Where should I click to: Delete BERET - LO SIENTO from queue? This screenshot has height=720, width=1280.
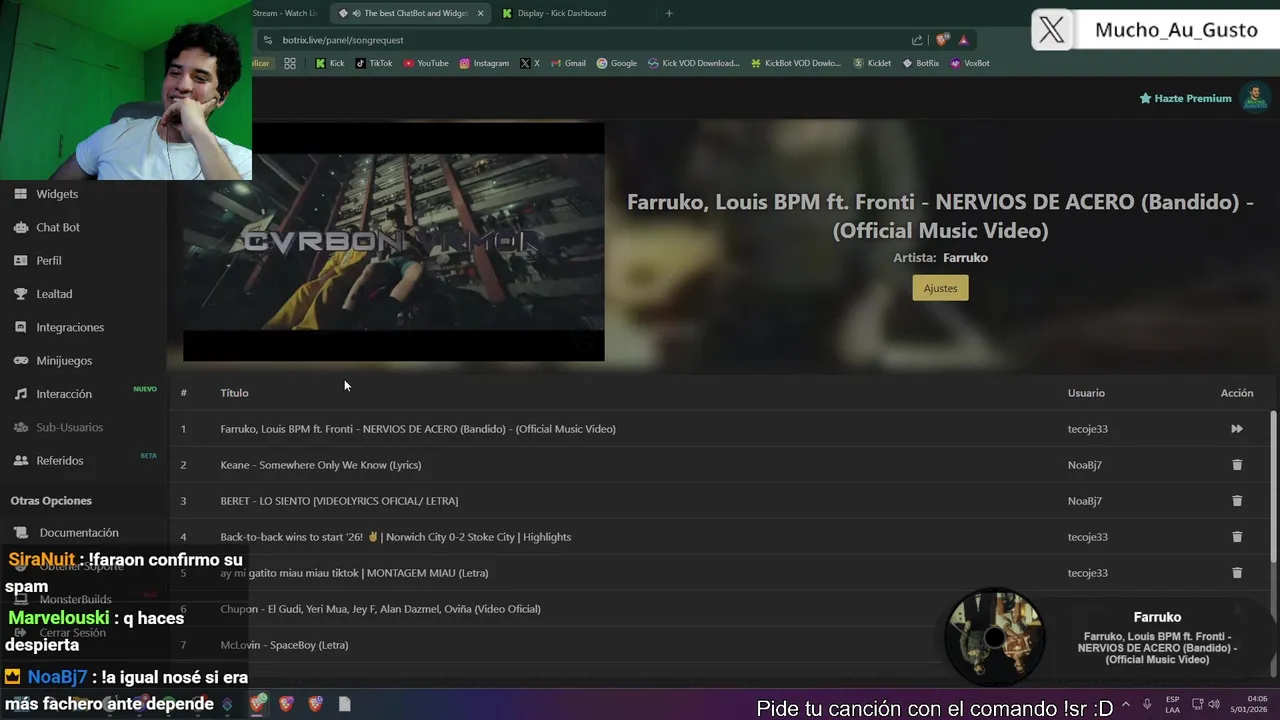1237,501
